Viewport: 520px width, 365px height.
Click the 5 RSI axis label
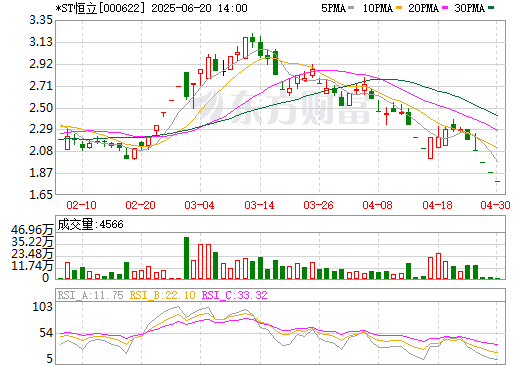pos(50,359)
